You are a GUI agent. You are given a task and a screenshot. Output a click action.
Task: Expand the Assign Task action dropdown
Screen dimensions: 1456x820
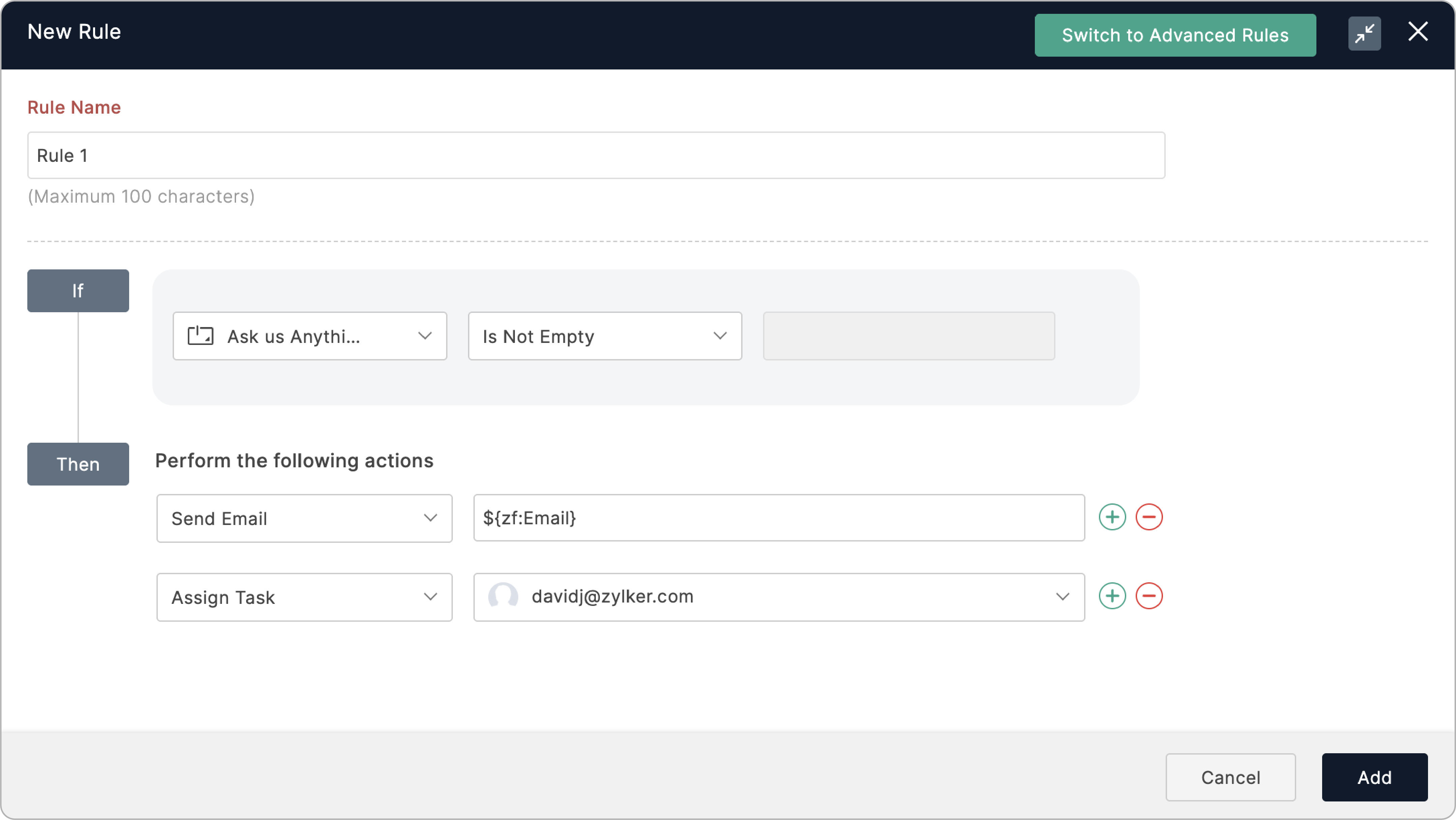tap(430, 597)
